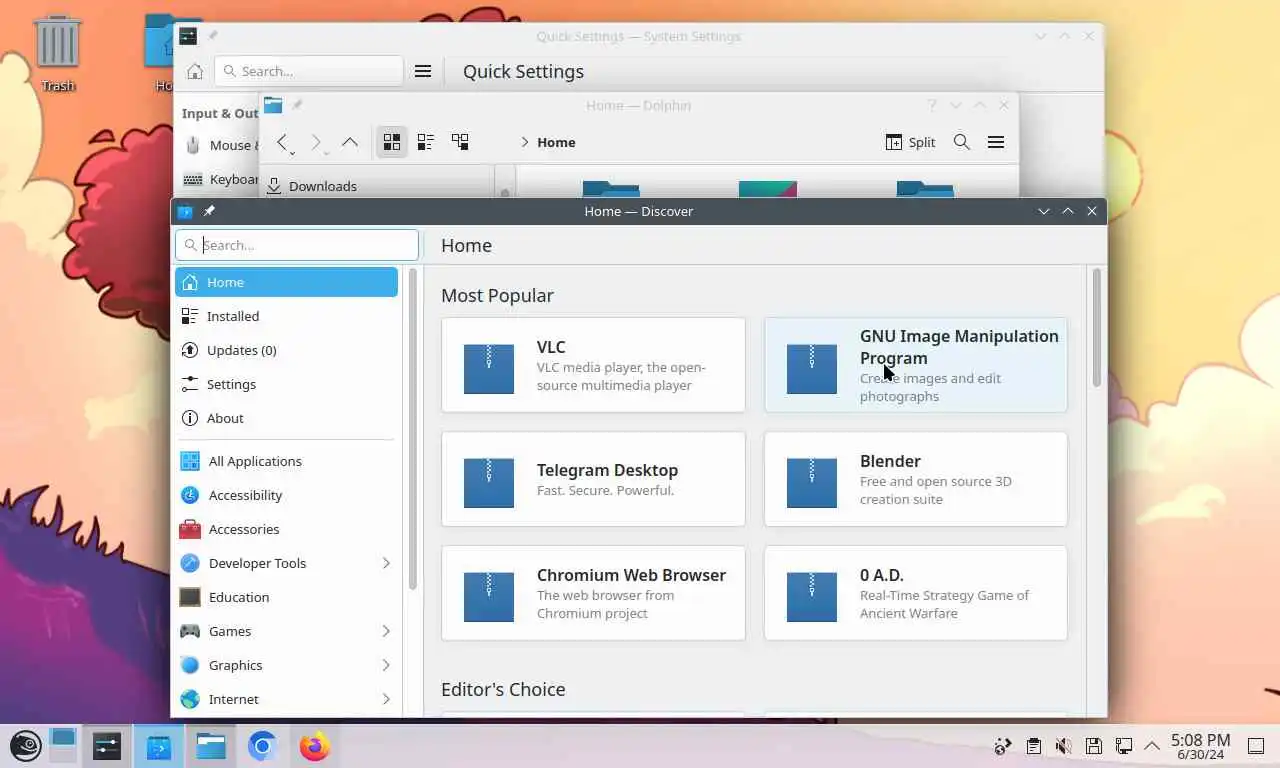Viewport: 1280px width, 768px height.
Task: Click help icon in Dolphin titlebar
Action: click(932, 105)
